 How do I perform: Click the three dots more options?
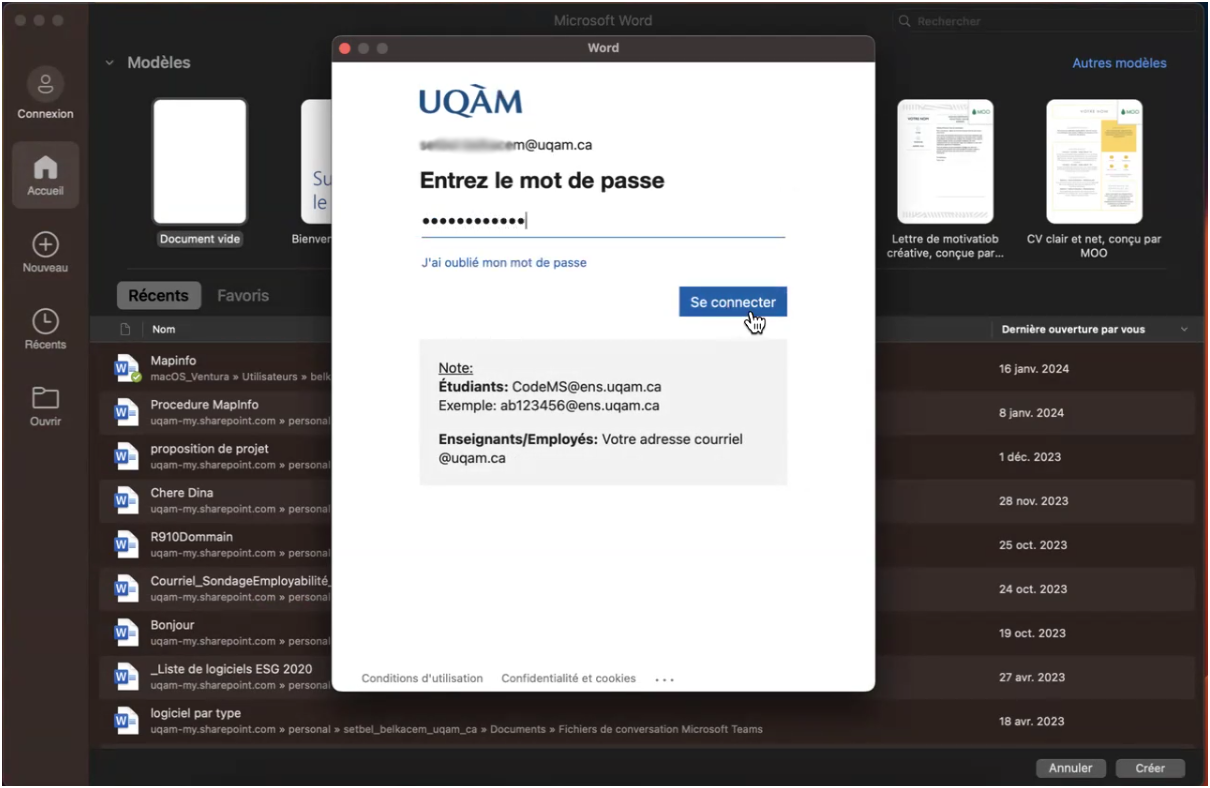pyautogui.click(x=664, y=679)
